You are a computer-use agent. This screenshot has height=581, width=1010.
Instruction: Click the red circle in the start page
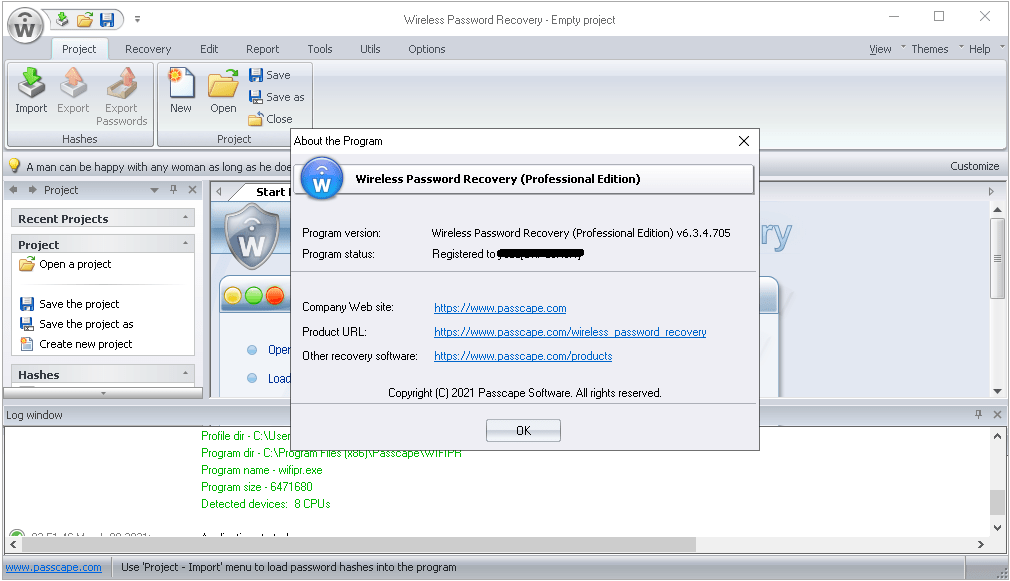275,296
